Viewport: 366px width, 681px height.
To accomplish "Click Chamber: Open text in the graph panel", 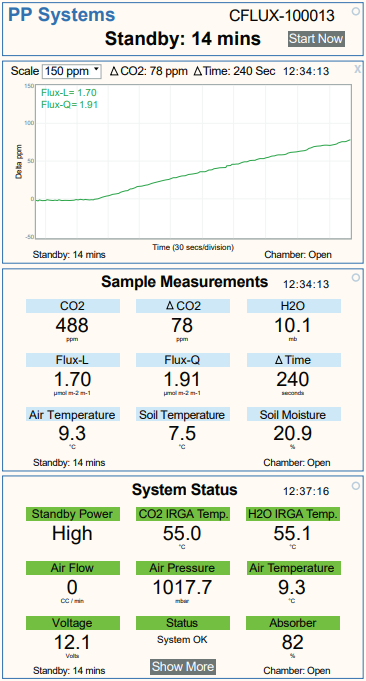I will point(298,255).
